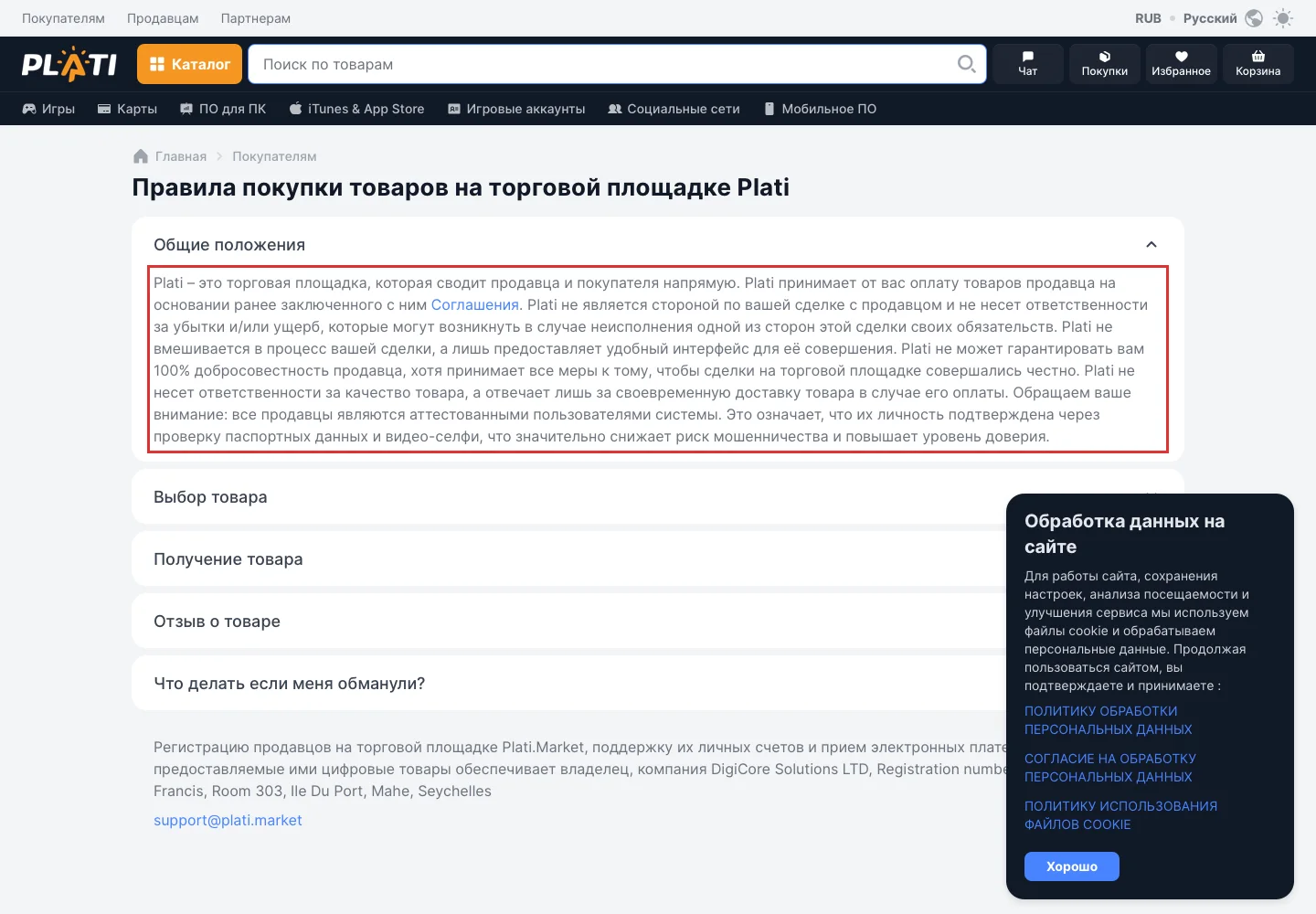This screenshot has width=1316, height=914.
Task: Open Политику обработки персональных данных link
Action: [x=1108, y=720]
